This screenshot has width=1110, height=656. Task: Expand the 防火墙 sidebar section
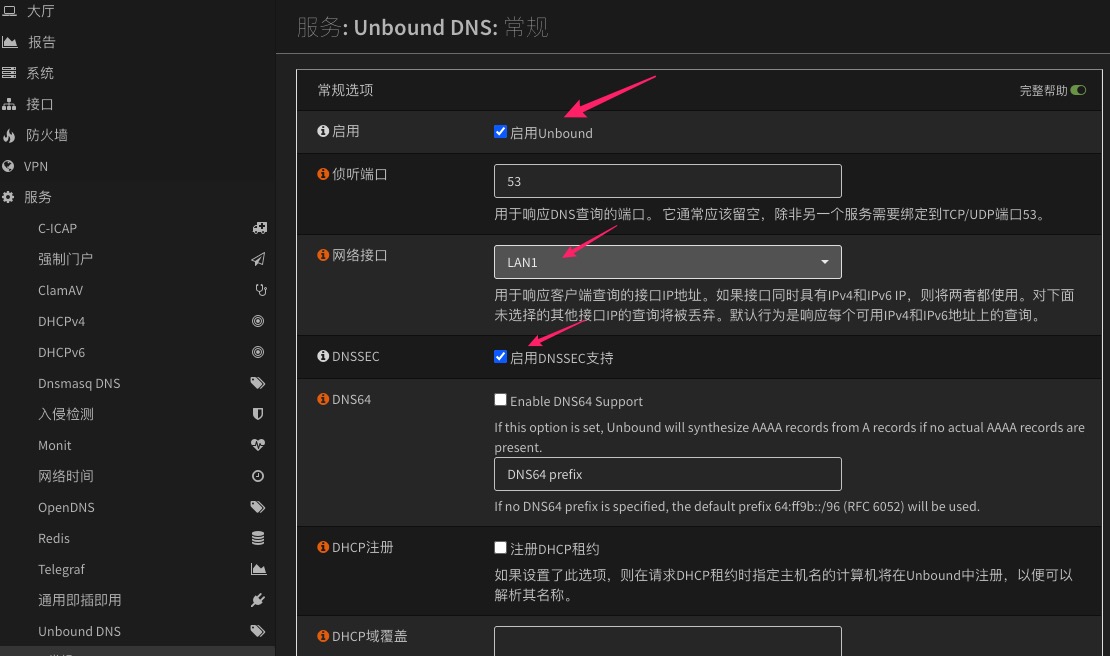tap(46, 135)
